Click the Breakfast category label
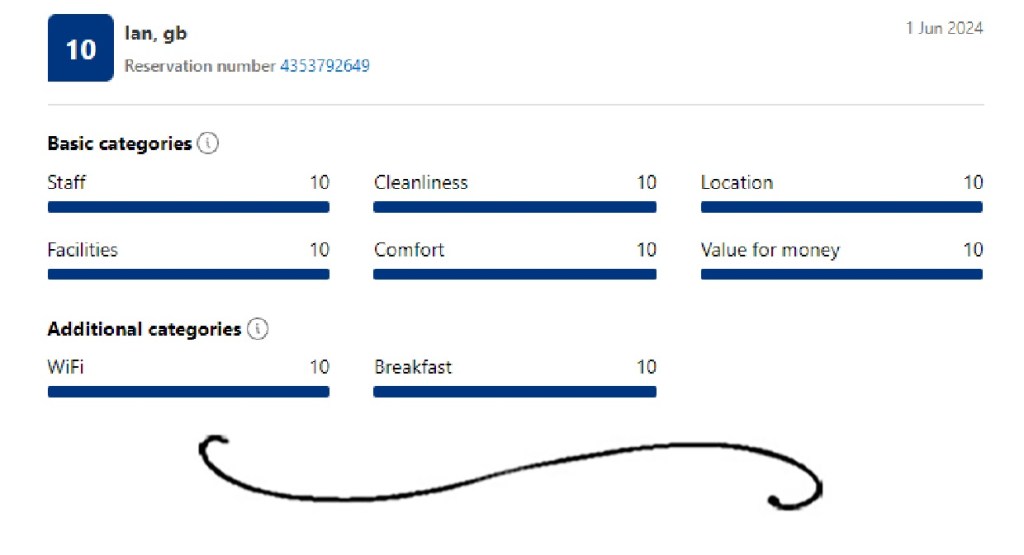The width and height of the screenshot is (1024, 555). tap(413, 367)
